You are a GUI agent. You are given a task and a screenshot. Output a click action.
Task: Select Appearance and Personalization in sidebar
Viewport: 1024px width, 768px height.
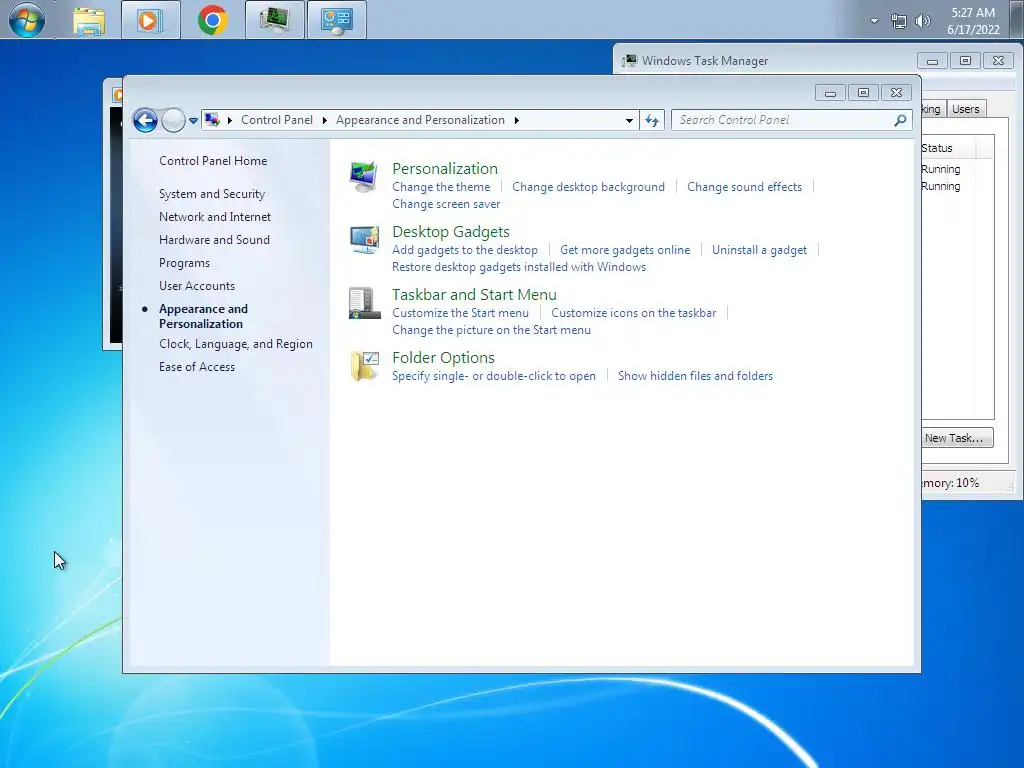203,316
